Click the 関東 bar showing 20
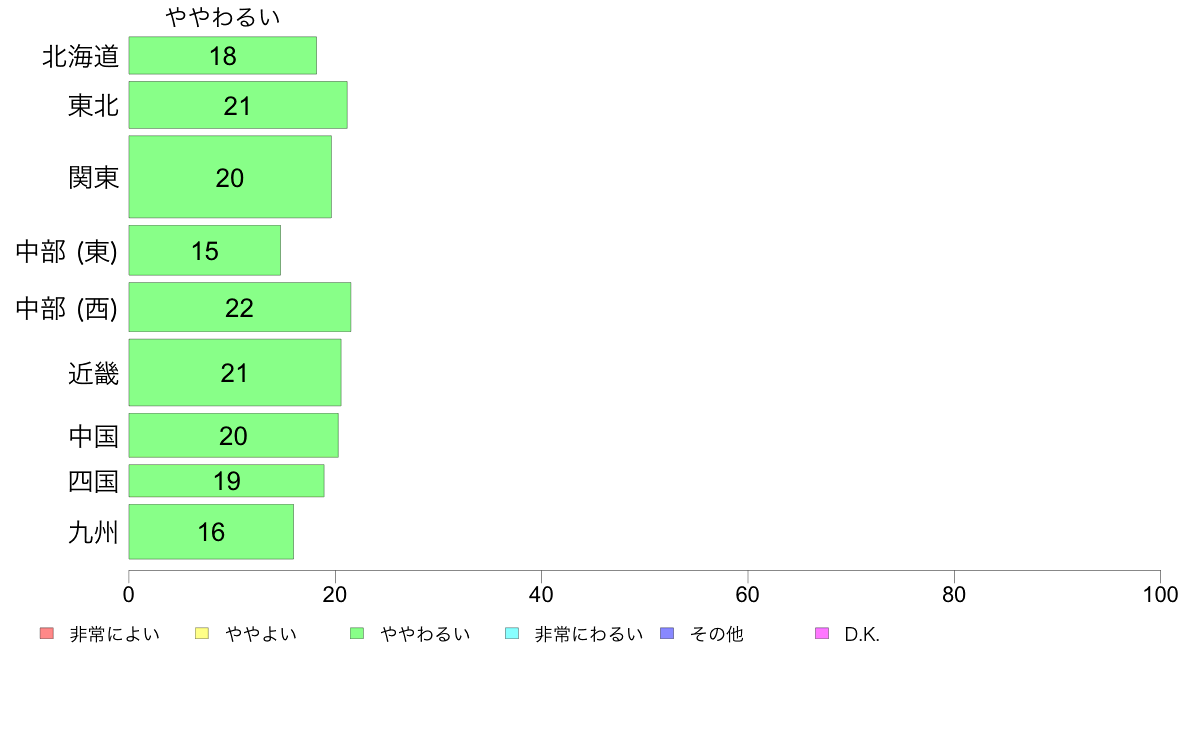This screenshot has width=1188, height=736. click(230, 177)
